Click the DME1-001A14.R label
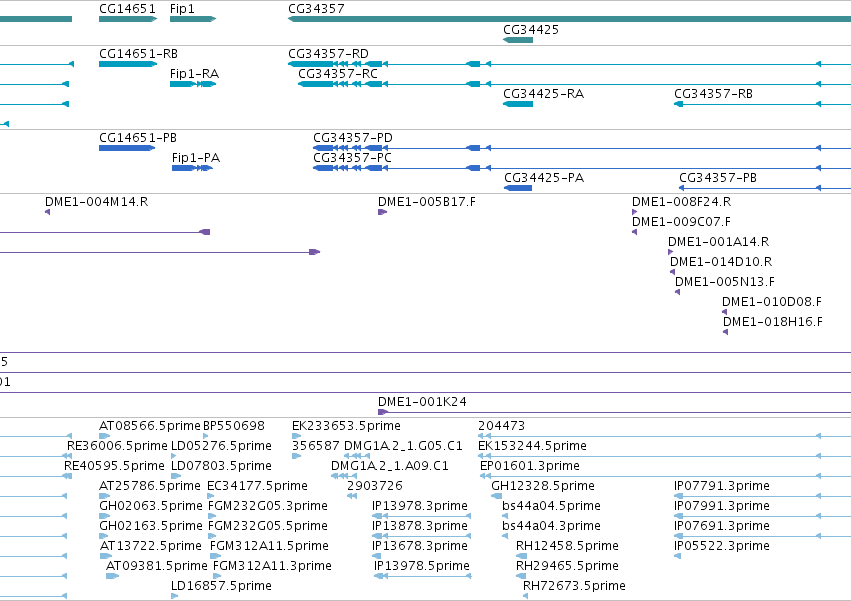Image resolution: width=851 pixels, height=601 pixels. (x=718, y=242)
